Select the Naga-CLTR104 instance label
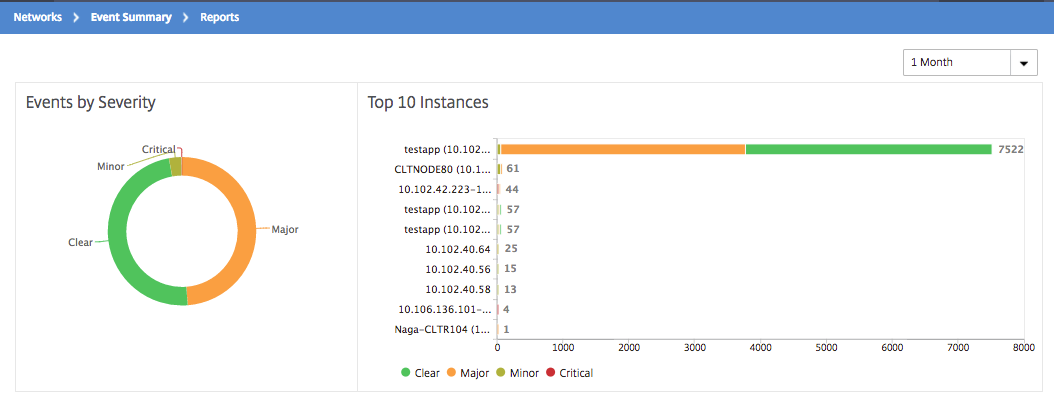 pos(442,329)
